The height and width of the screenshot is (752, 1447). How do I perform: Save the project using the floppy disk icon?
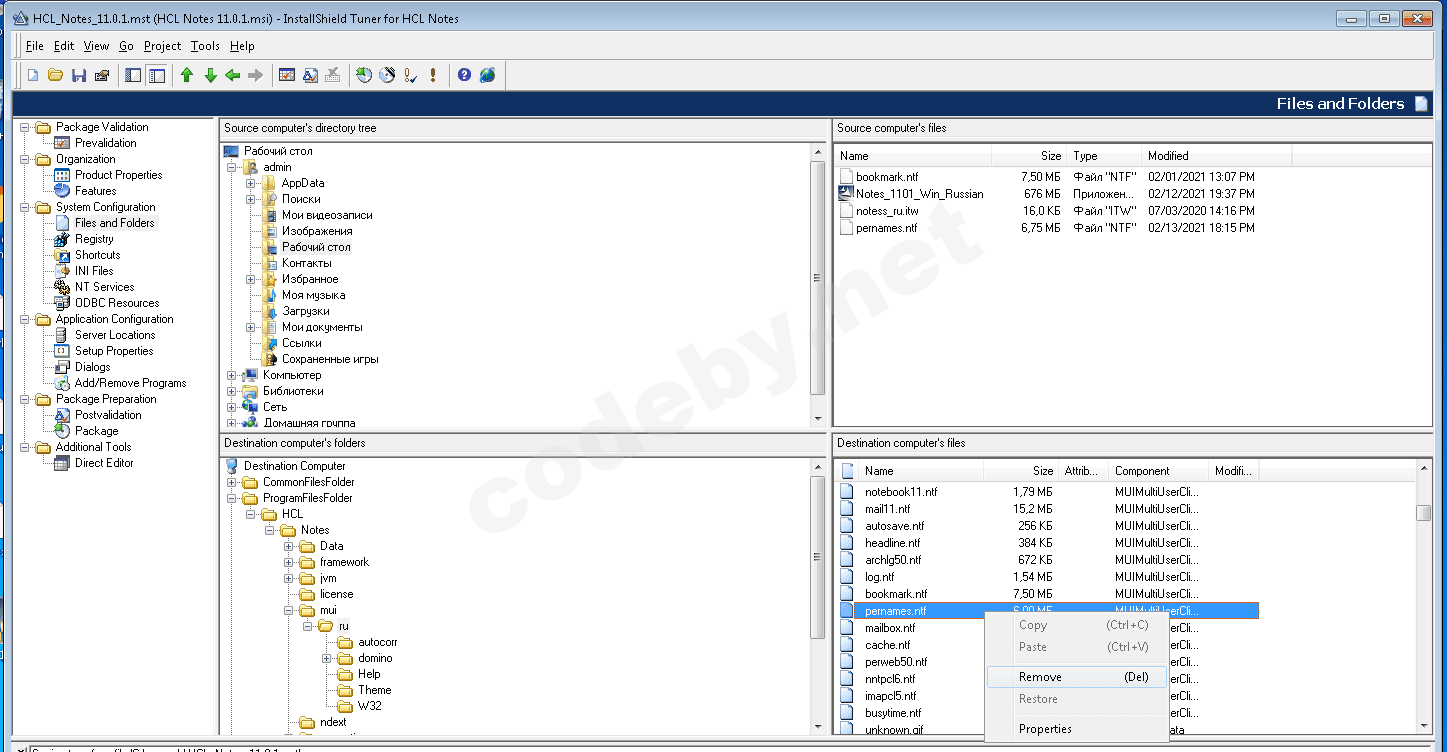click(79, 75)
